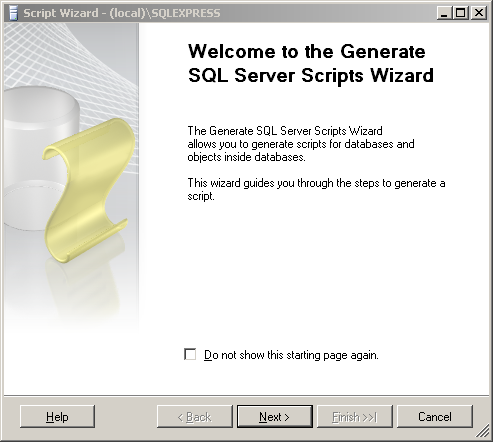The width and height of the screenshot is (493, 442).
Task: Click the 'This wizard guides you' paragraph
Action: pyautogui.click(x=316, y=189)
